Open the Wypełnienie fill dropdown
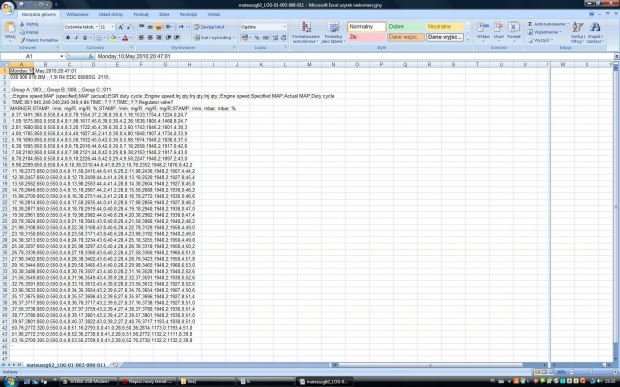The image size is (620, 387). pyautogui.click(x=545, y=32)
